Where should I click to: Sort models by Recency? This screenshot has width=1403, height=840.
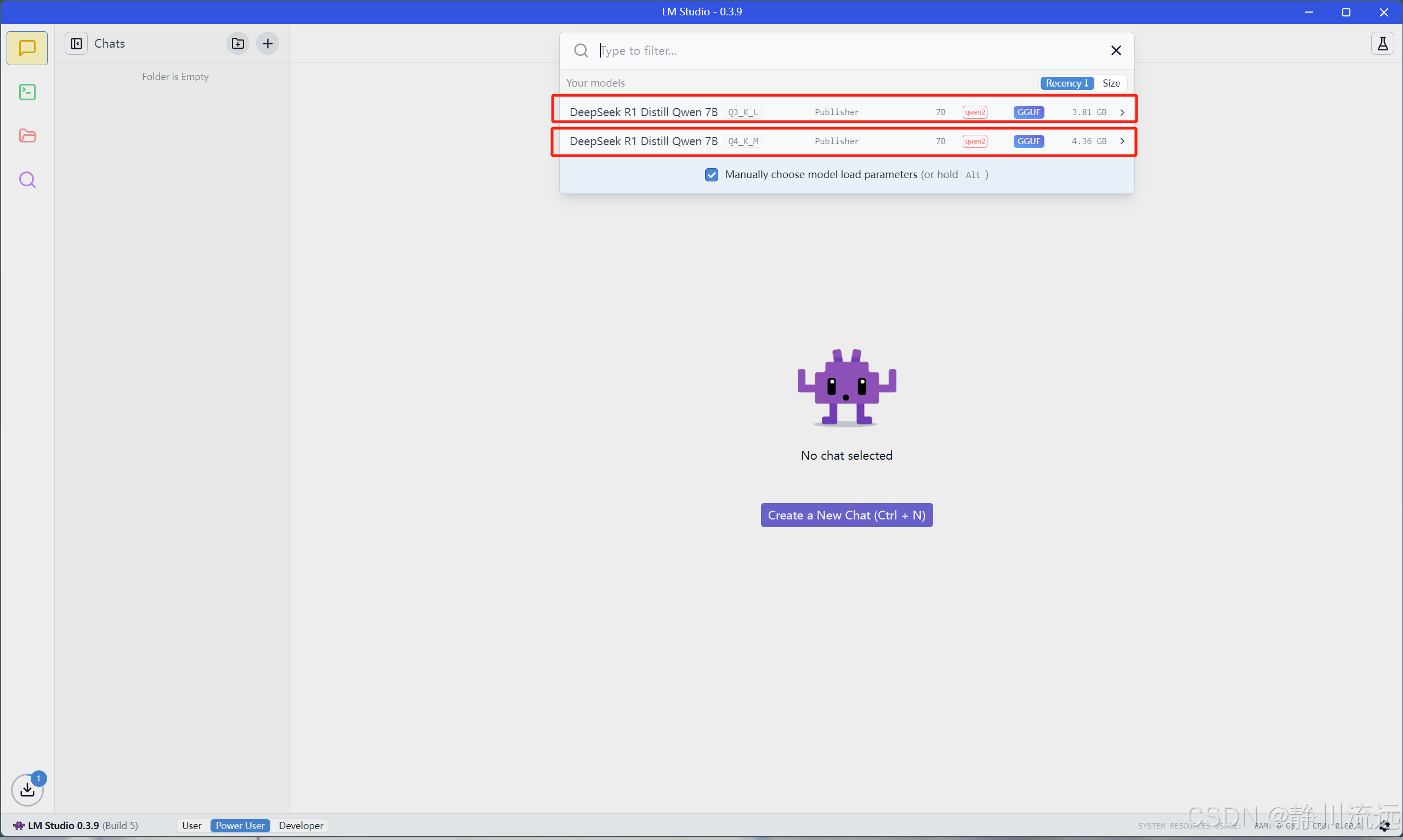[x=1067, y=83]
